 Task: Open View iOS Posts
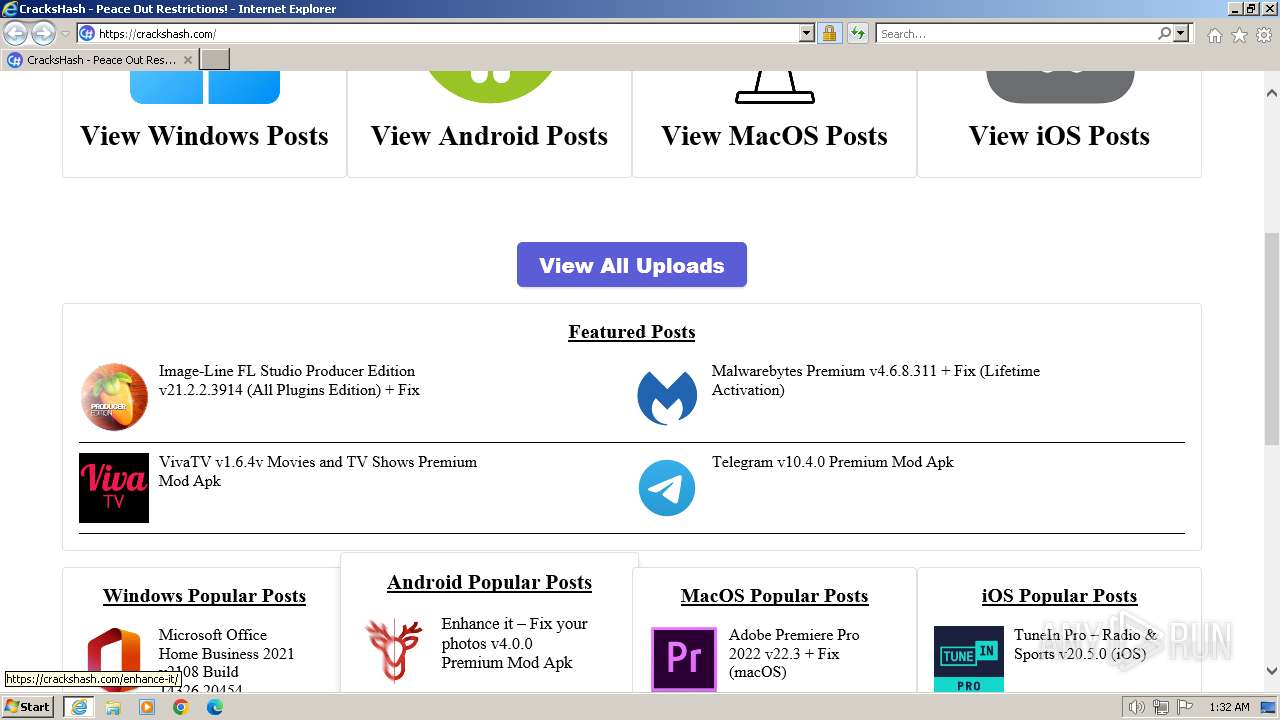click(x=1060, y=136)
